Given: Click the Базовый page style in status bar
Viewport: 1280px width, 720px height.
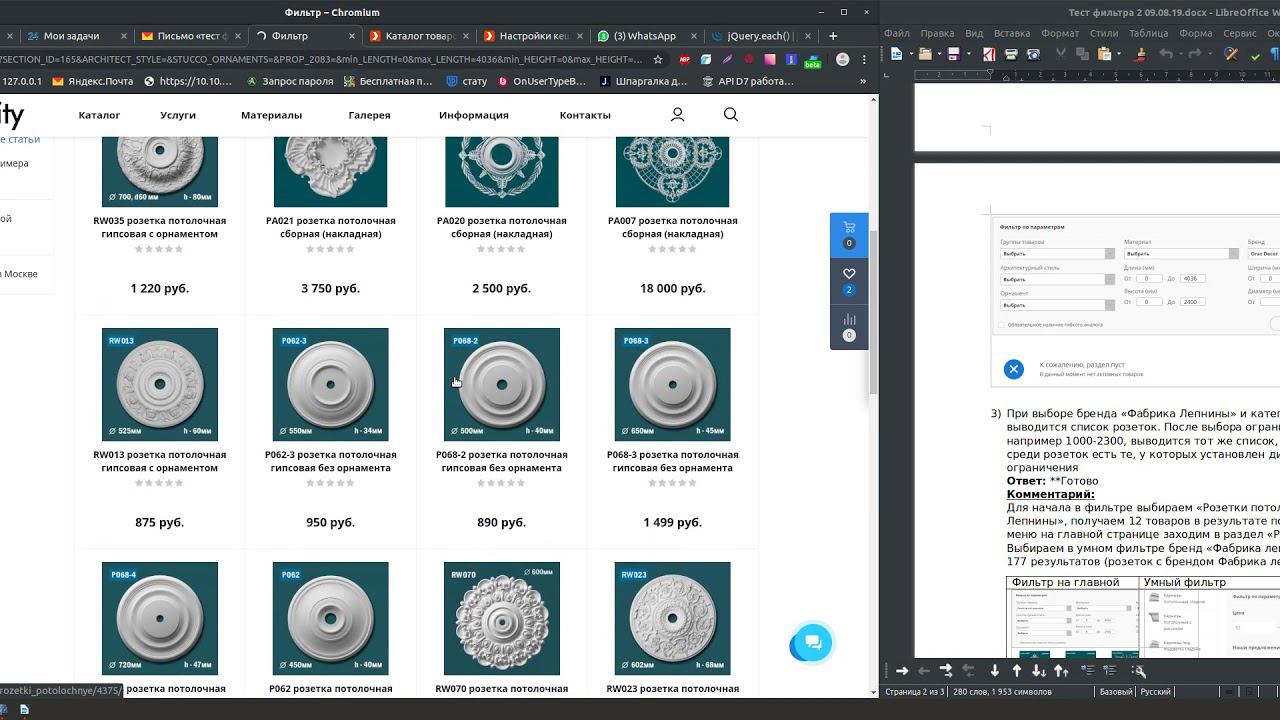Looking at the screenshot, I should coord(1116,692).
